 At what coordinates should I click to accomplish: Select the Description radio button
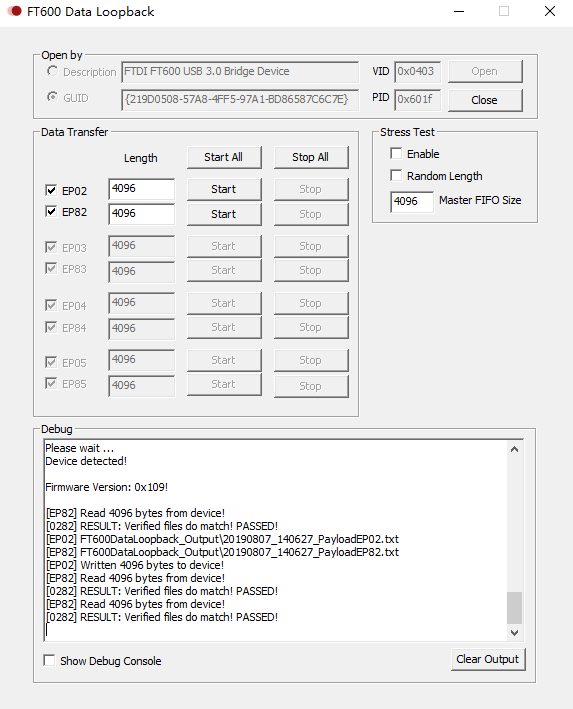[52, 71]
